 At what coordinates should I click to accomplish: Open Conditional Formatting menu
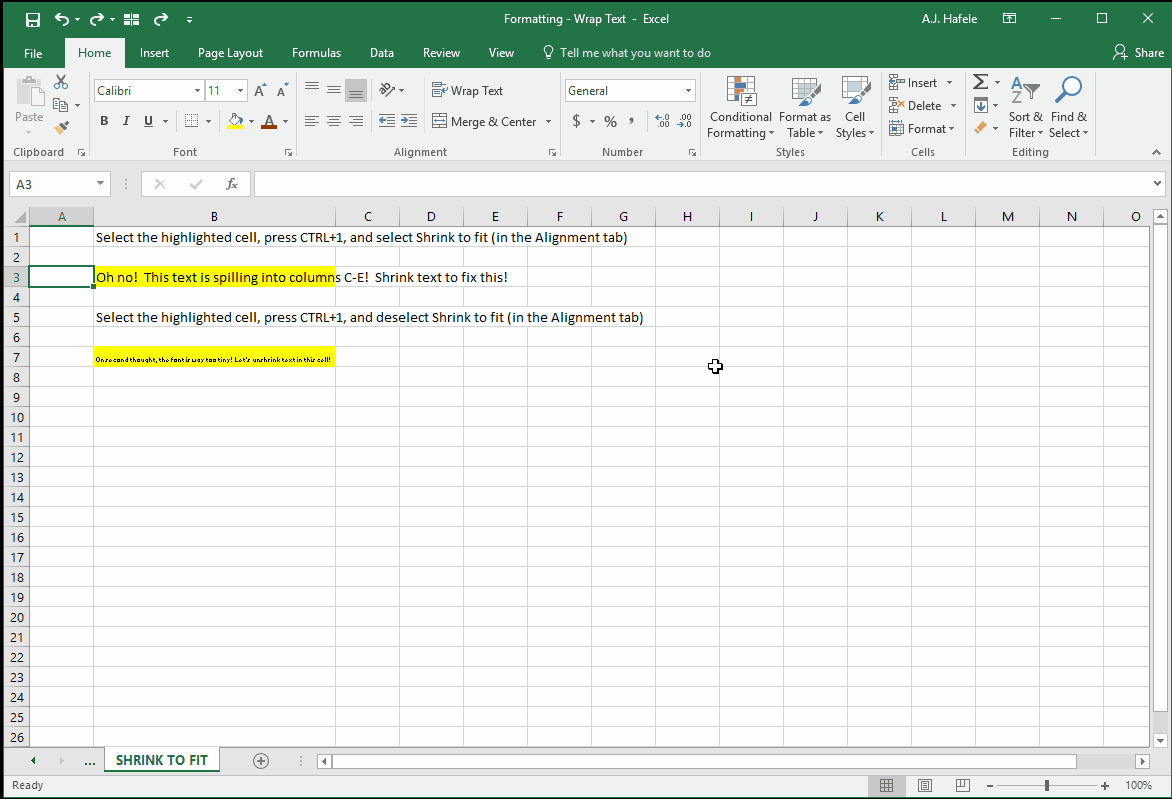741,108
